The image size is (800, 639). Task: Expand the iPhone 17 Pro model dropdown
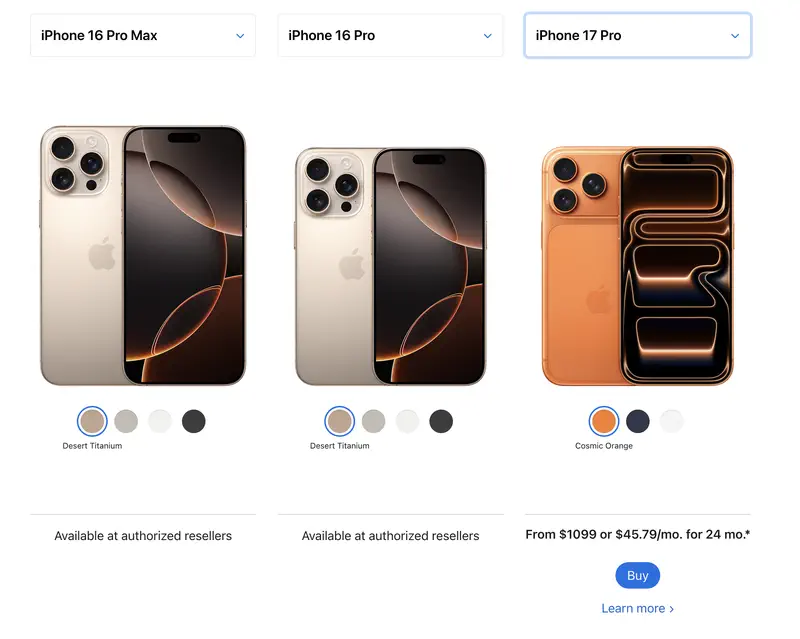638,35
